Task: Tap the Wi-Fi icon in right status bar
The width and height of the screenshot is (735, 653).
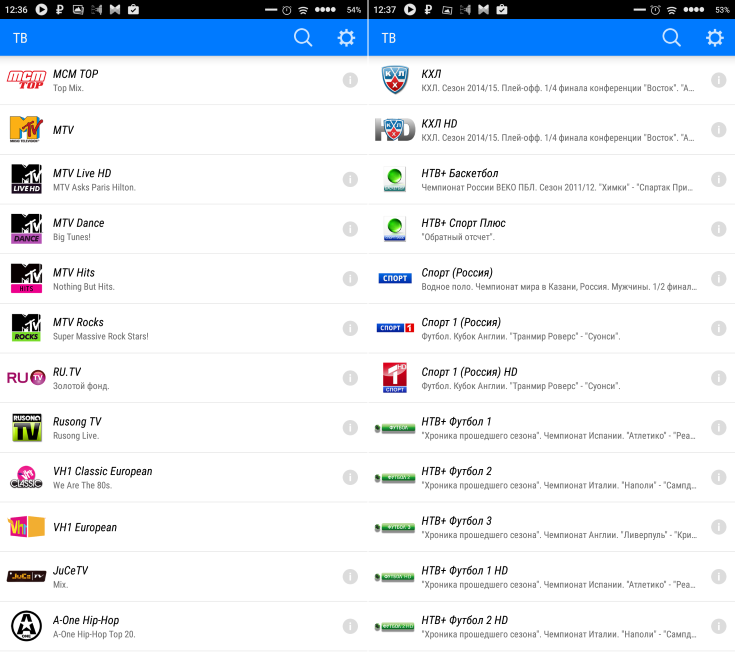Action: (672, 10)
